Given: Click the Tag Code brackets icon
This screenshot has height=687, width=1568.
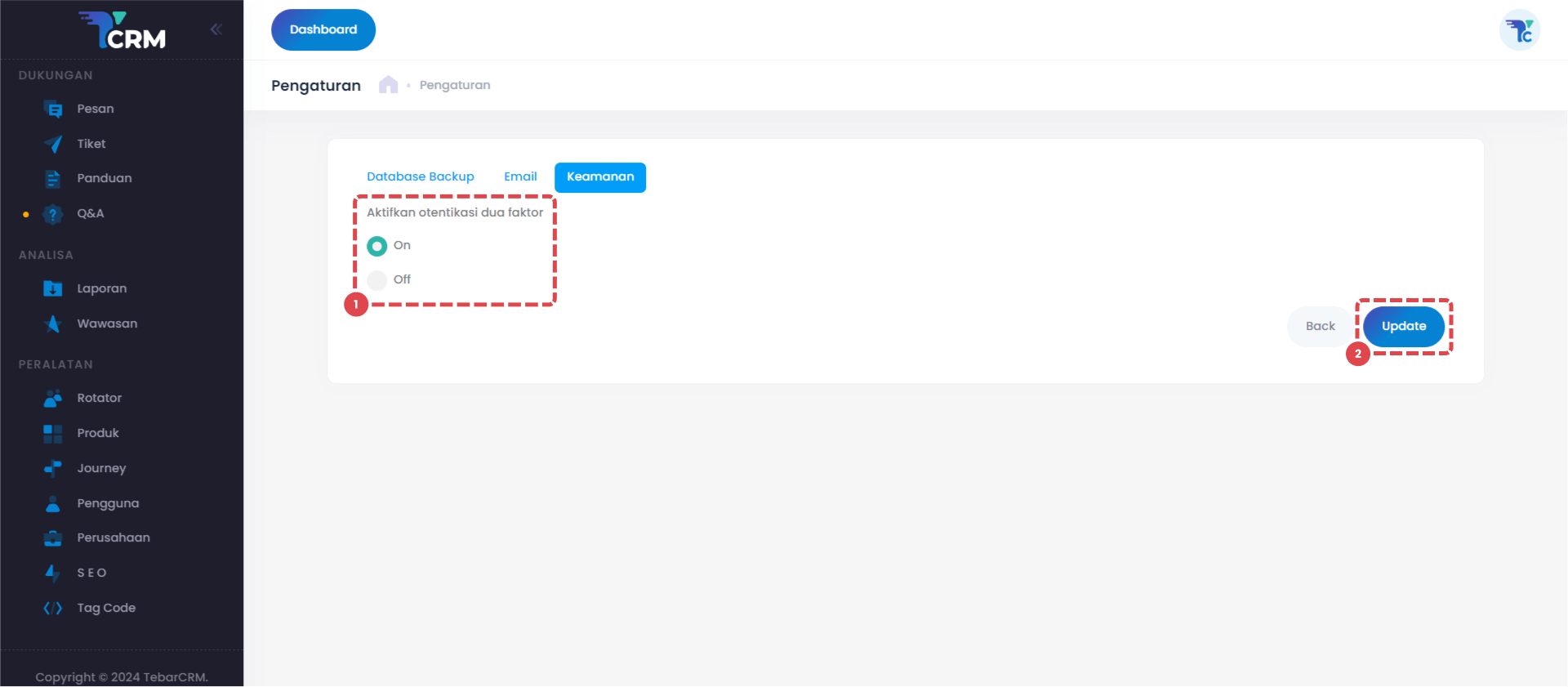Looking at the screenshot, I should coord(53,609).
